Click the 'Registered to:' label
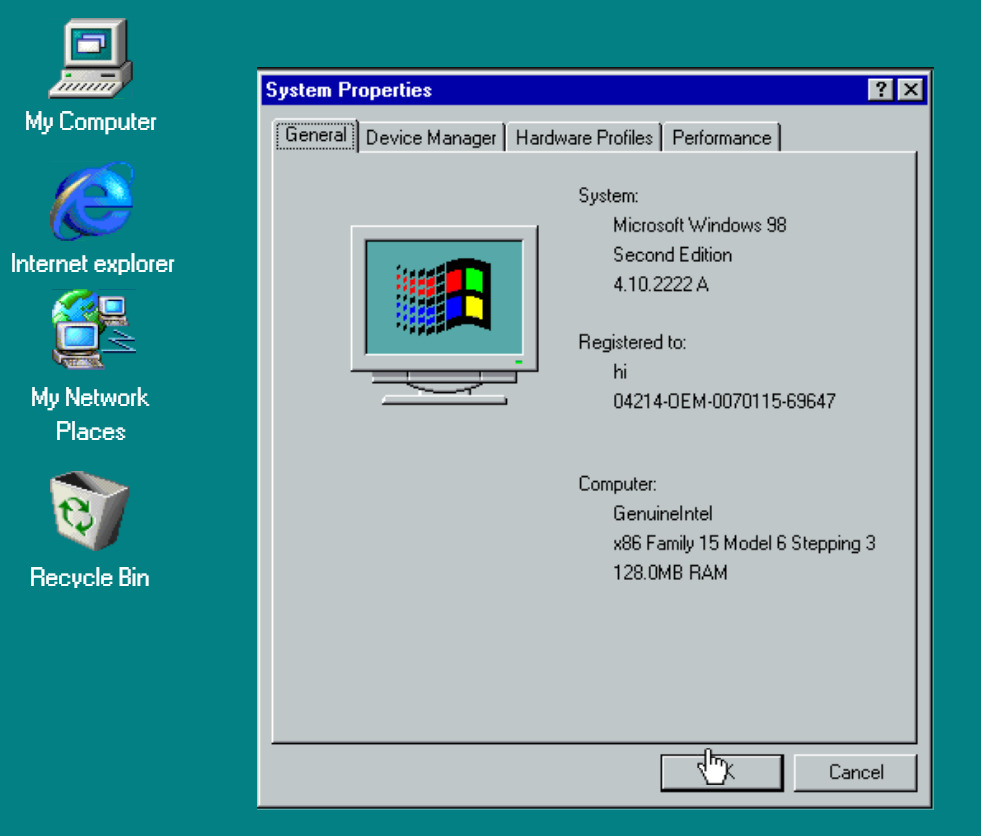 [x=632, y=342]
